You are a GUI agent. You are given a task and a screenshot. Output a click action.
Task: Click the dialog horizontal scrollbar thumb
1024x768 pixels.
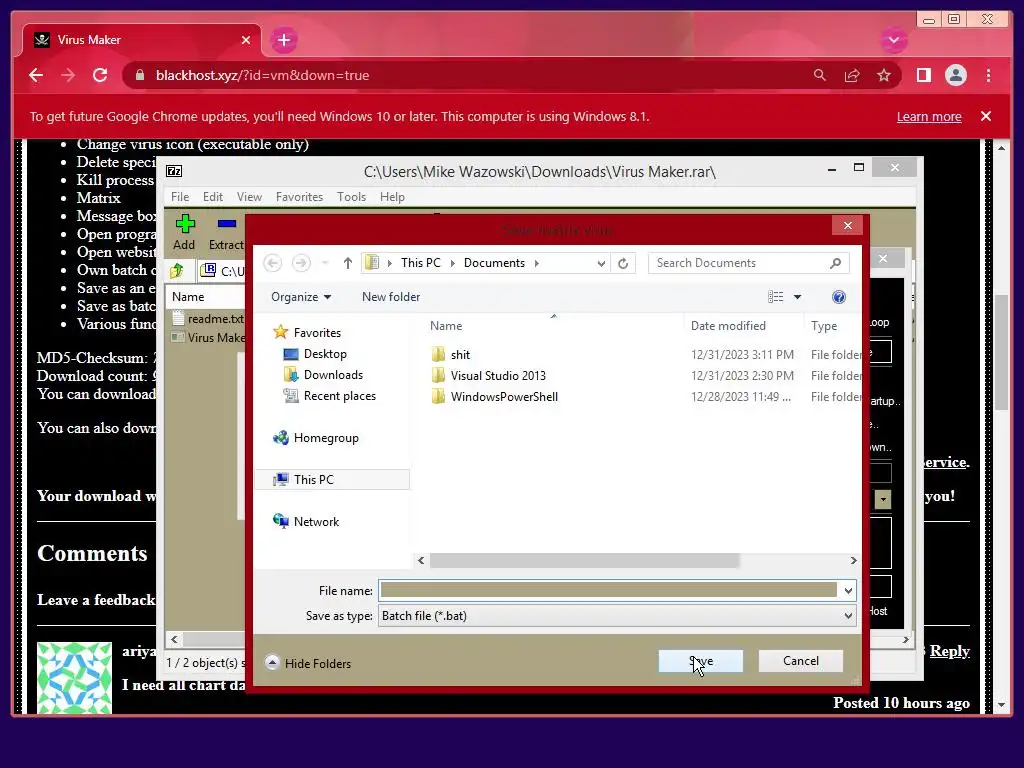tap(584, 560)
